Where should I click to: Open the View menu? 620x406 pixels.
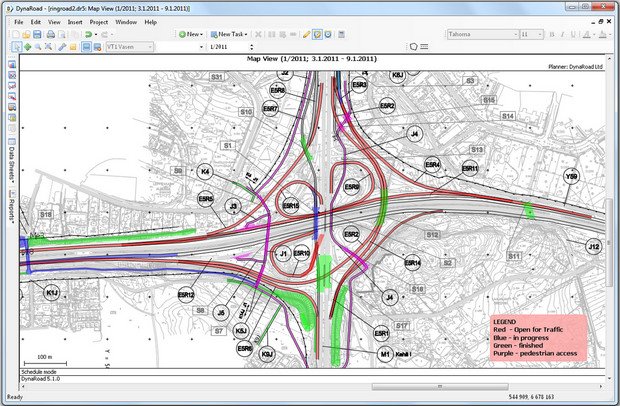(54, 22)
